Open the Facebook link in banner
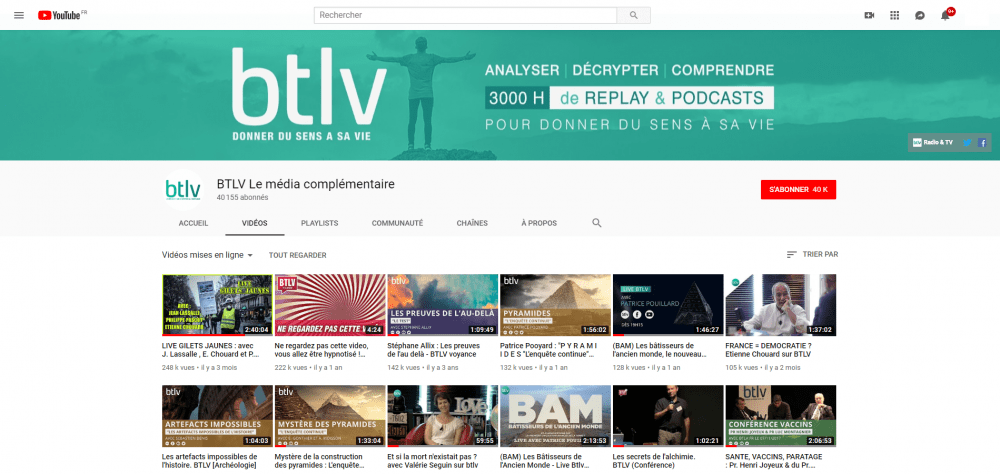This screenshot has height=474, width=1000. [x=982, y=143]
